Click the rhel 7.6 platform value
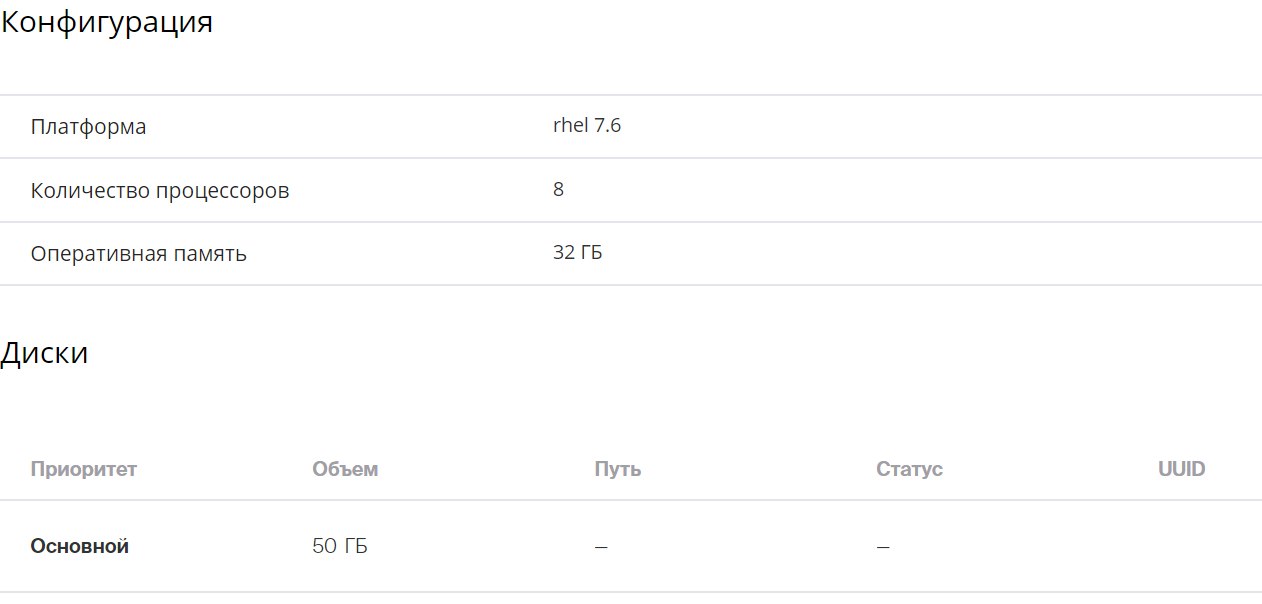1262x604 pixels. pos(587,125)
